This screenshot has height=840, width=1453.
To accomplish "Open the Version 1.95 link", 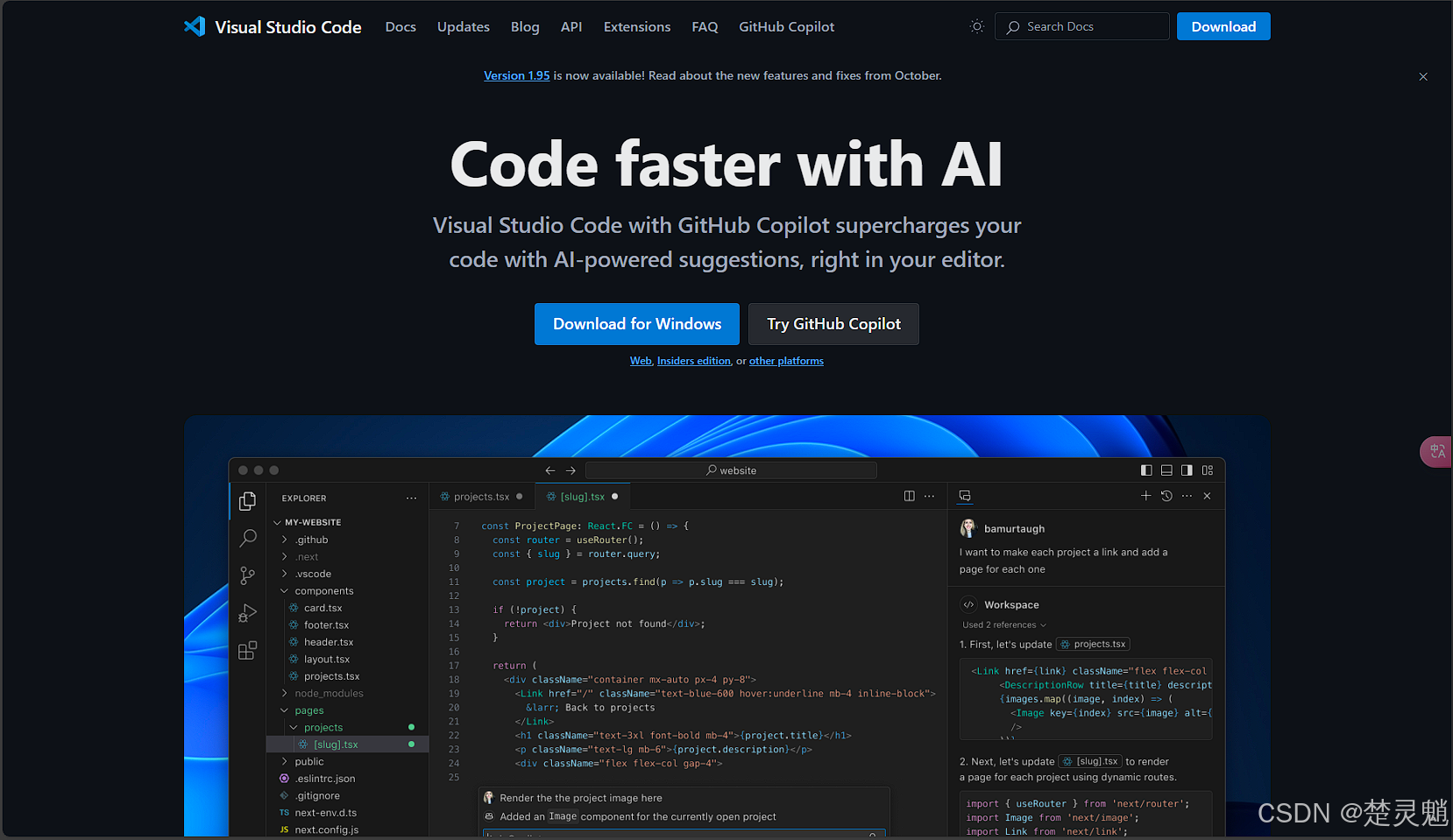I will (x=517, y=76).
